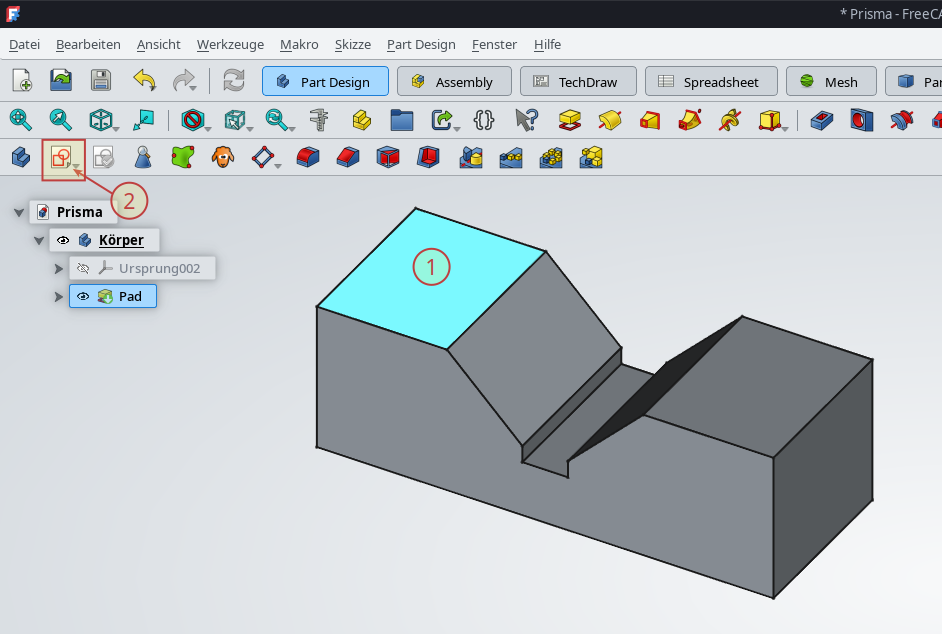Viewport: 942px width, 634px height.
Task: Click the Undo arrow icon
Action: pos(144,81)
